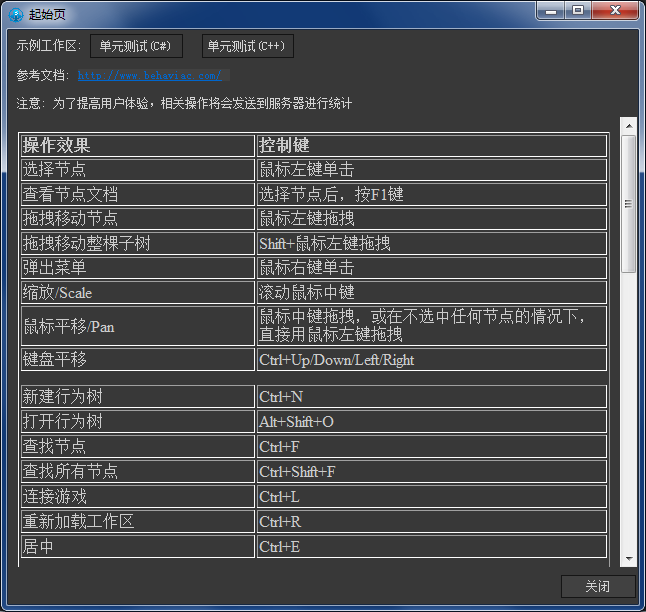Open the behaviac.com reference documentation link
The height and width of the screenshot is (612, 646).
click(x=150, y=75)
